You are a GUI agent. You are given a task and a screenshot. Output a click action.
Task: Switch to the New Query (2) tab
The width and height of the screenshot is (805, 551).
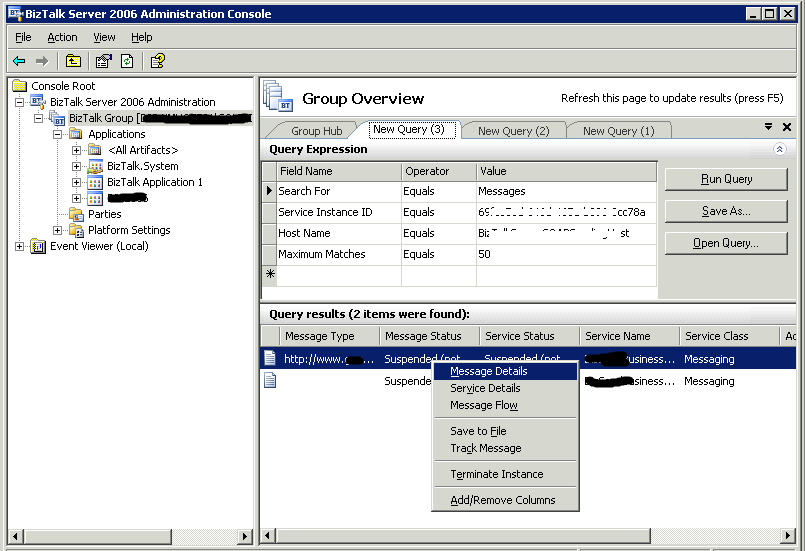click(513, 131)
